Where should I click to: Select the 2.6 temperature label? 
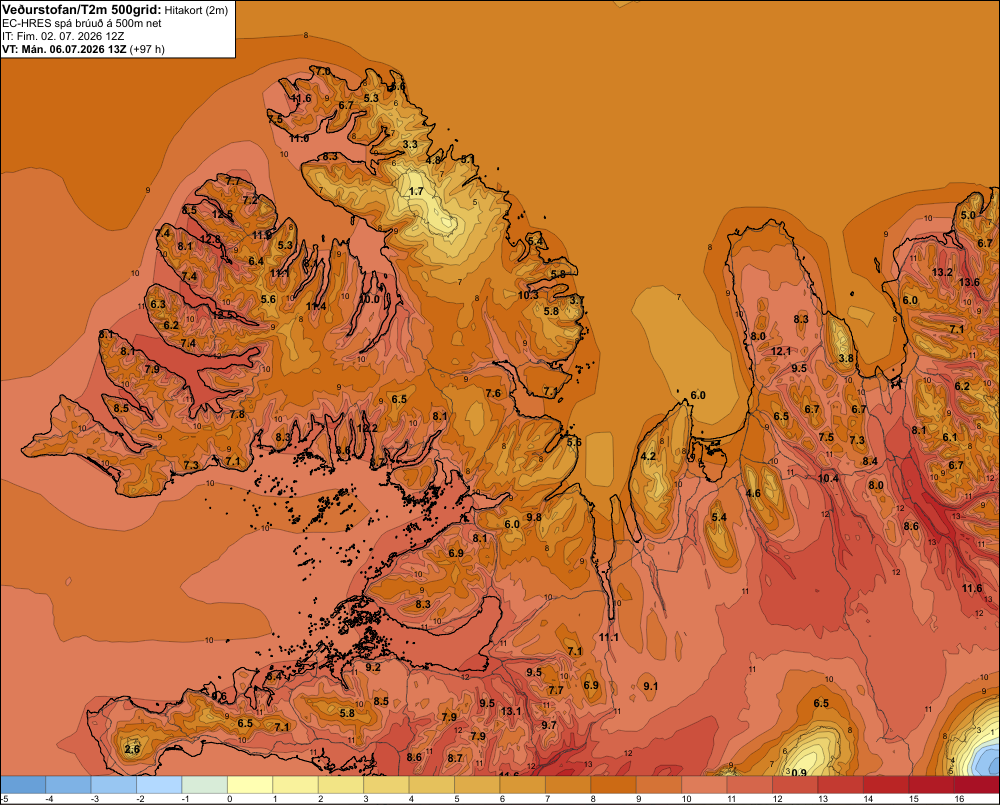132,749
